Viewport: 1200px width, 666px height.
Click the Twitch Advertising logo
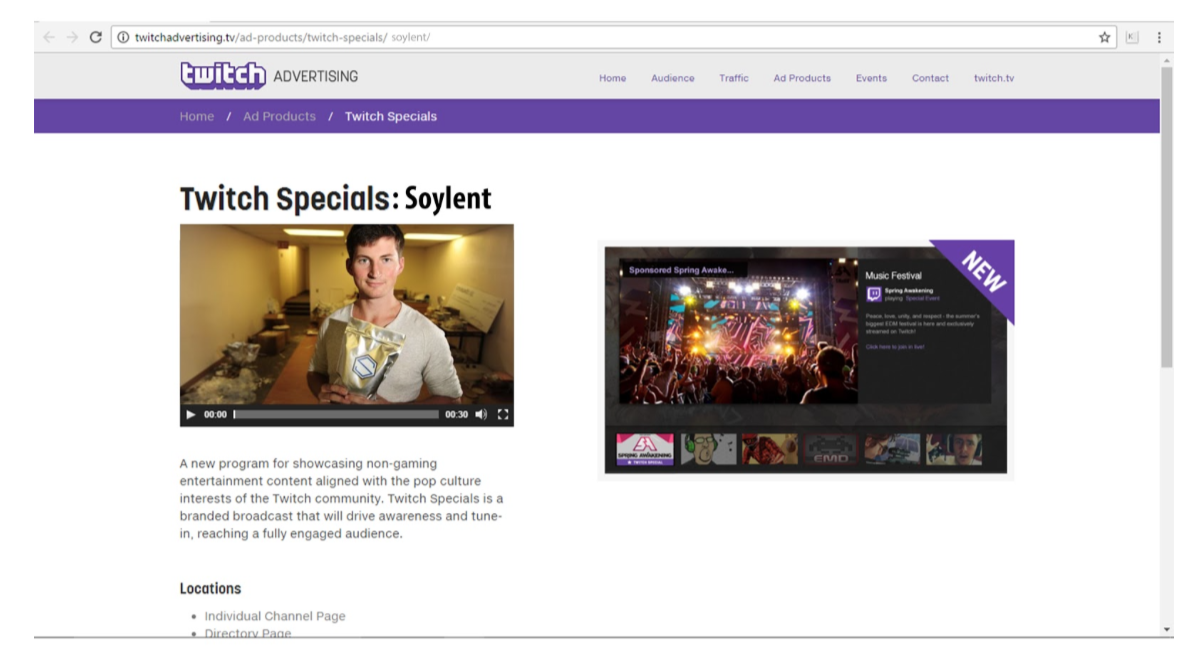(x=269, y=76)
